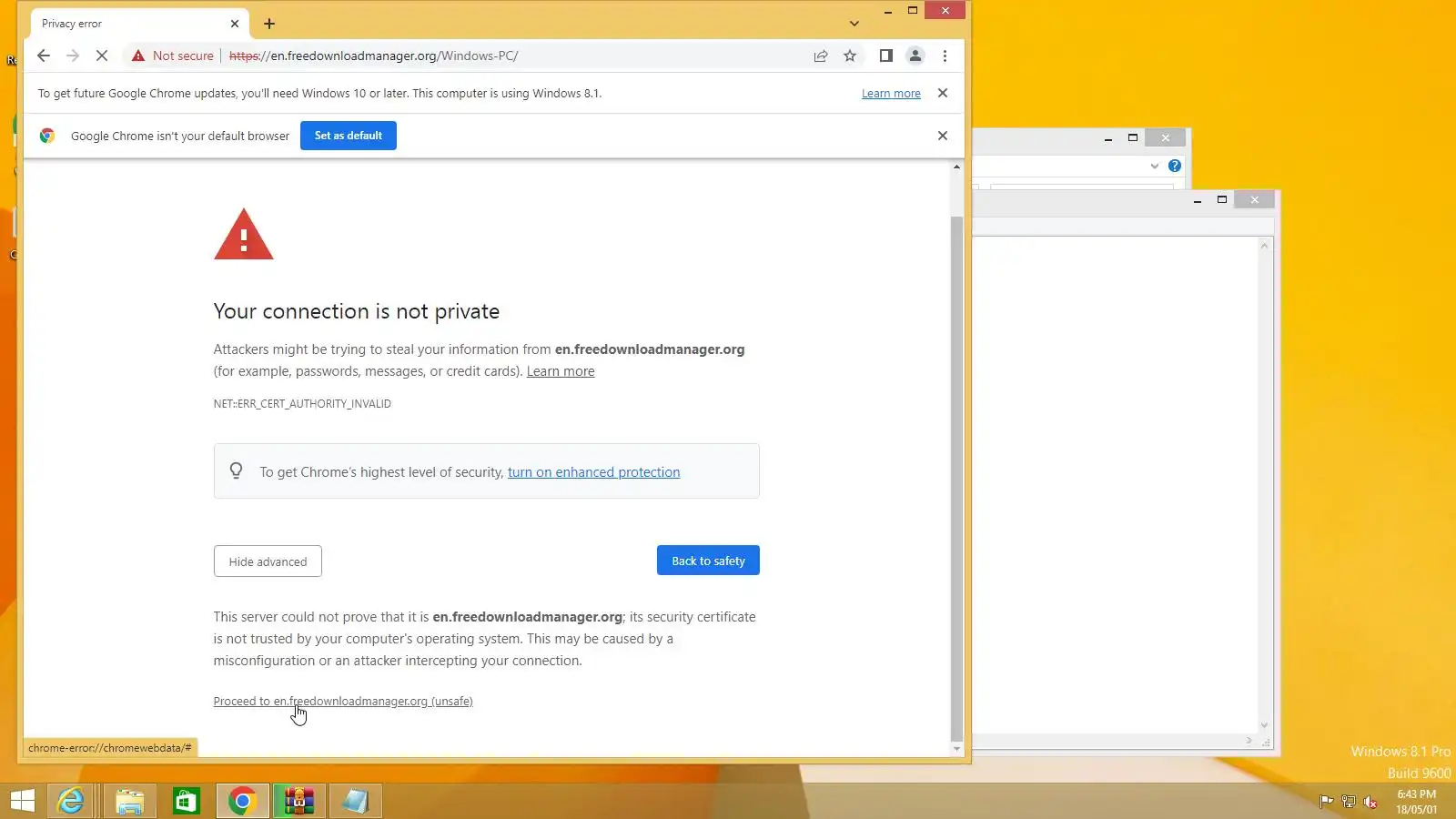Click Hide advanced button
The height and width of the screenshot is (819, 1456).
pos(268,561)
